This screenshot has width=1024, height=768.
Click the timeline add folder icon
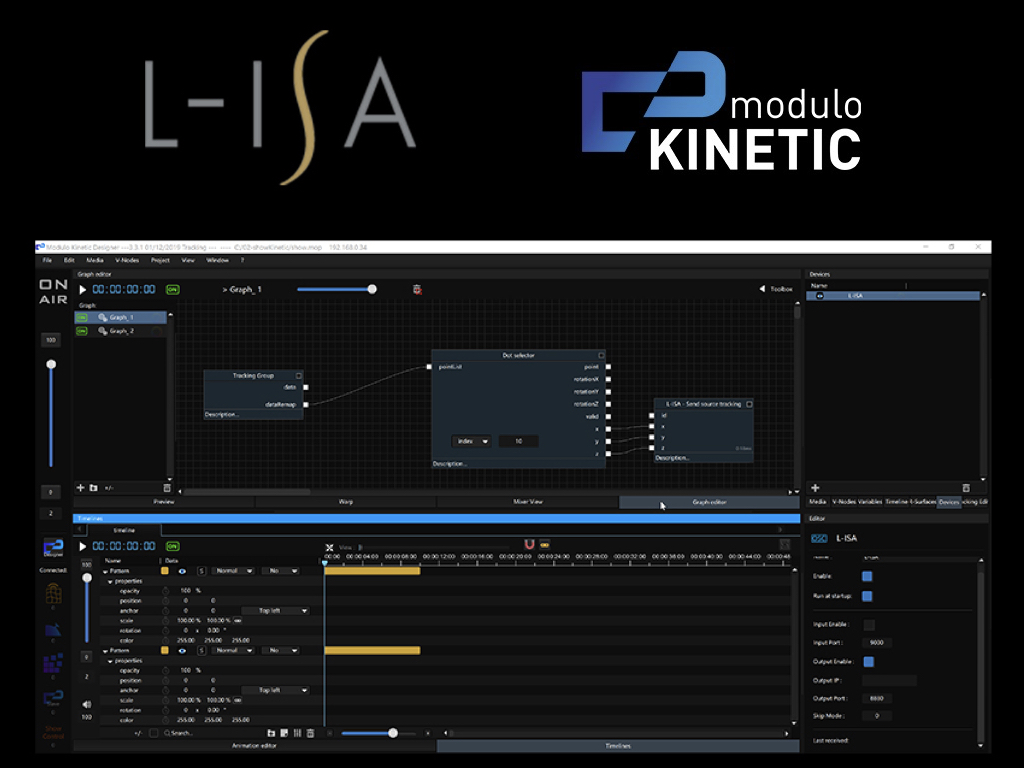tap(271, 733)
